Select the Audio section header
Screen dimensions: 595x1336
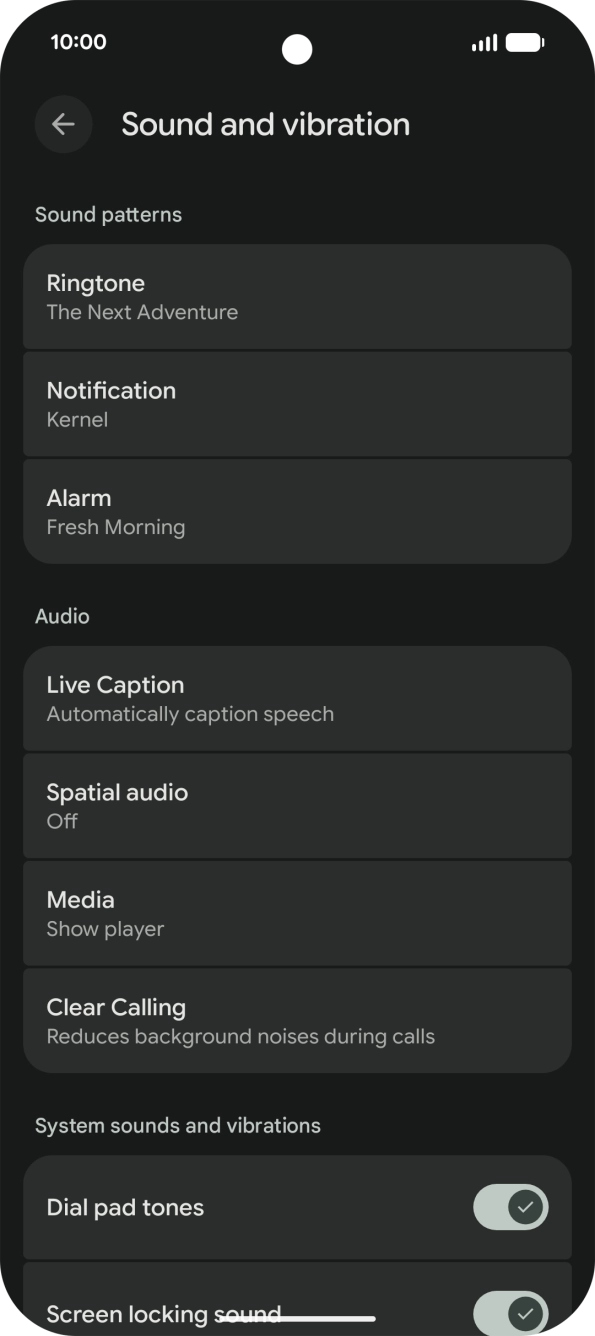click(x=62, y=616)
